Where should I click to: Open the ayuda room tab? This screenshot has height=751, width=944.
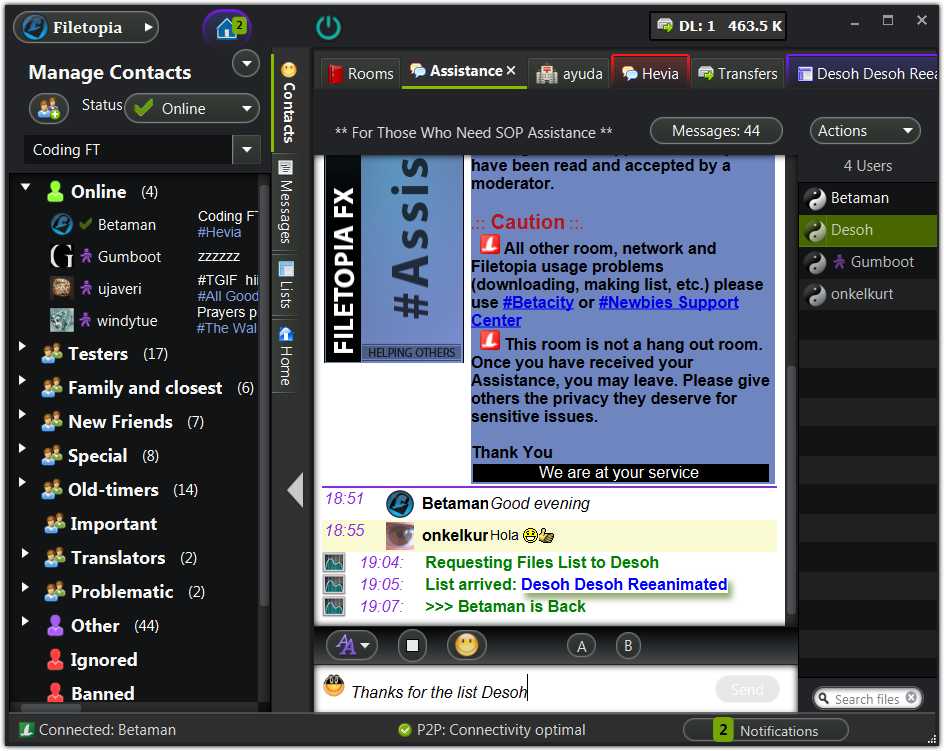tap(570, 73)
